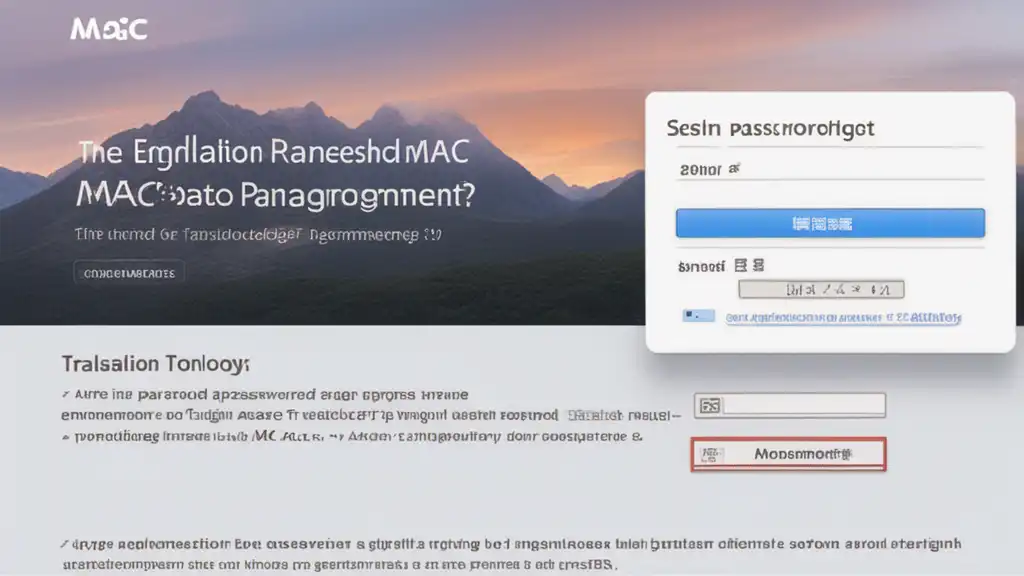This screenshot has width=1024, height=576.
Task: Click the small outlined button under hero subtitle
Action: (x=129, y=273)
